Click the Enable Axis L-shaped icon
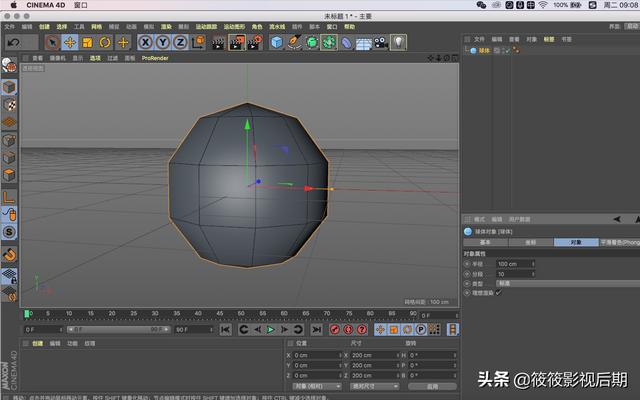Screen dimensions: 640x400 pos(9,198)
